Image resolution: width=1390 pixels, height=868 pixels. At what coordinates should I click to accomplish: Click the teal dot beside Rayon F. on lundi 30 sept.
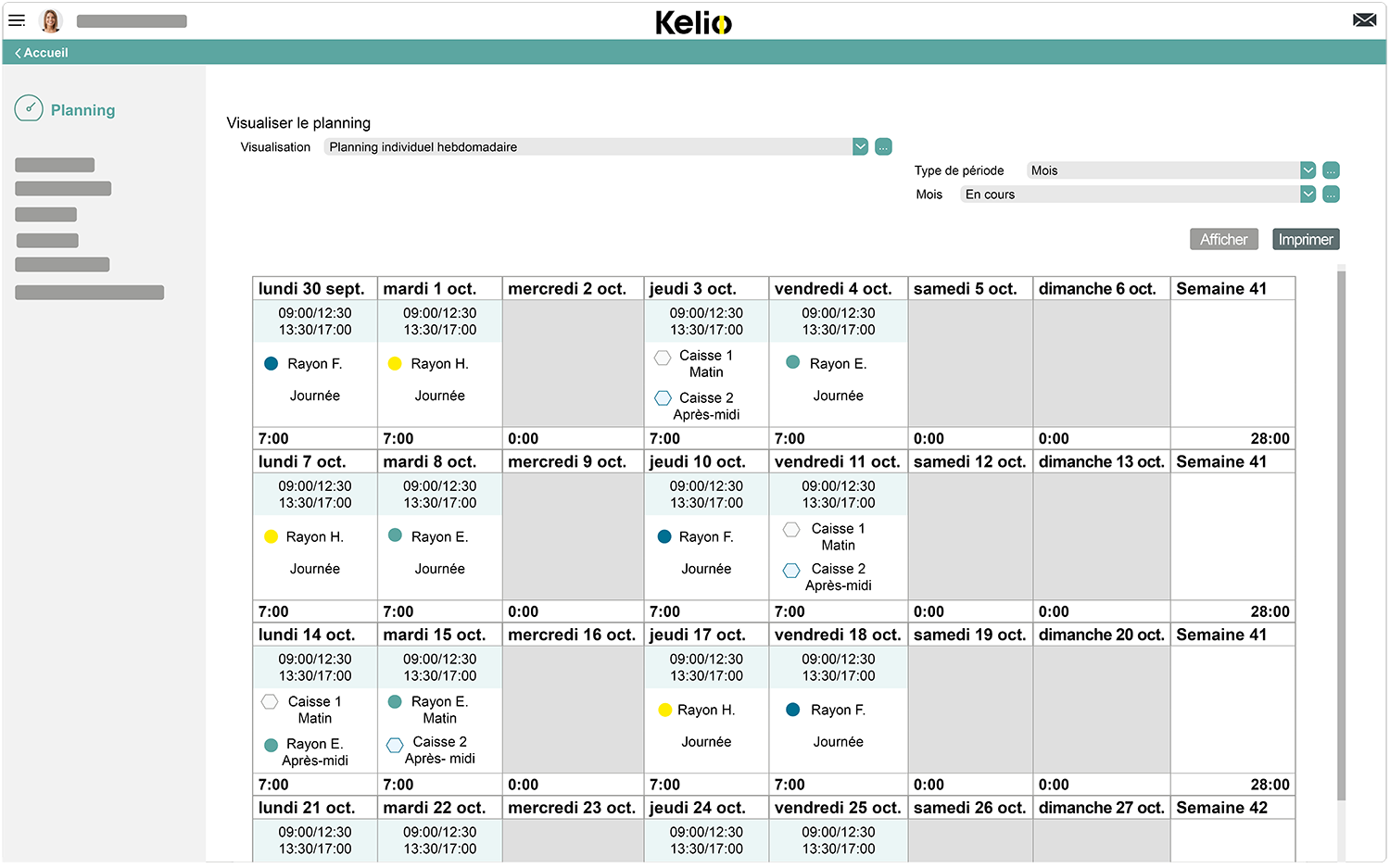click(x=271, y=363)
